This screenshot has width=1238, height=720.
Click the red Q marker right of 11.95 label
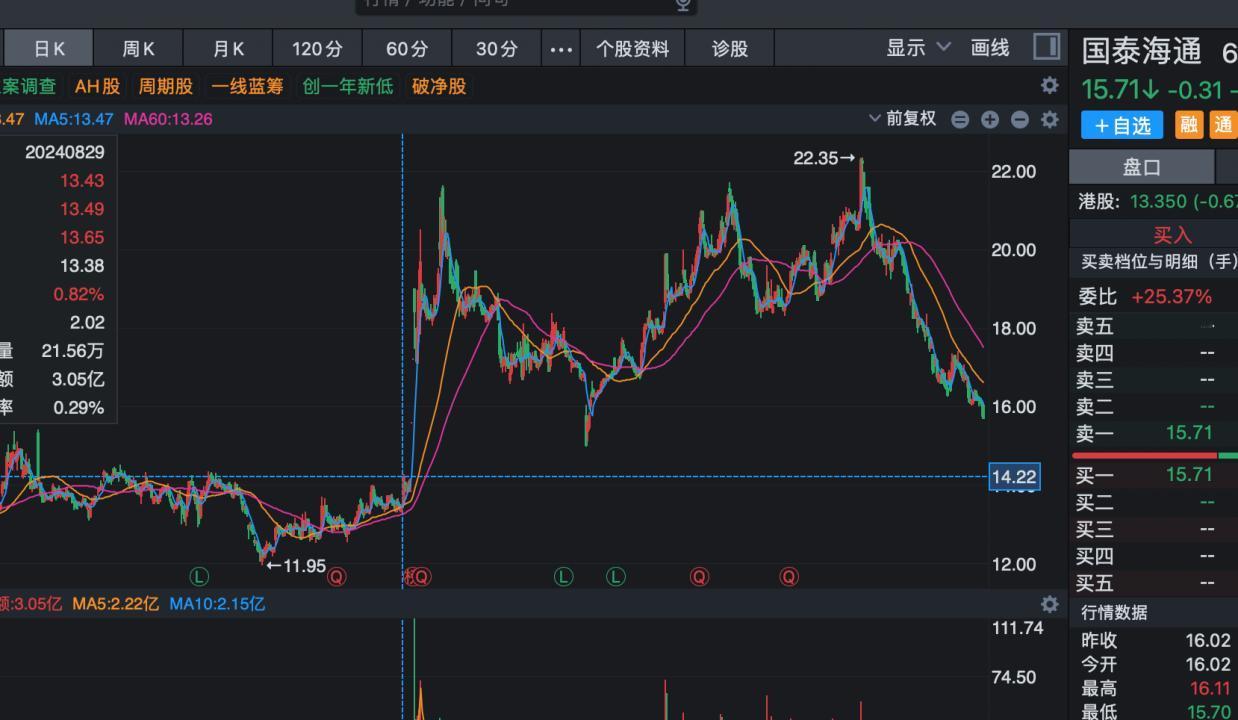(336, 576)
